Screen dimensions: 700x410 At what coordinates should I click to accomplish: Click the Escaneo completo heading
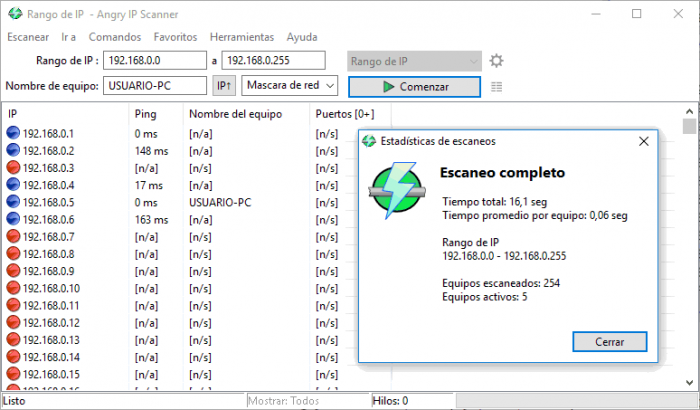[x=502, y=172]
